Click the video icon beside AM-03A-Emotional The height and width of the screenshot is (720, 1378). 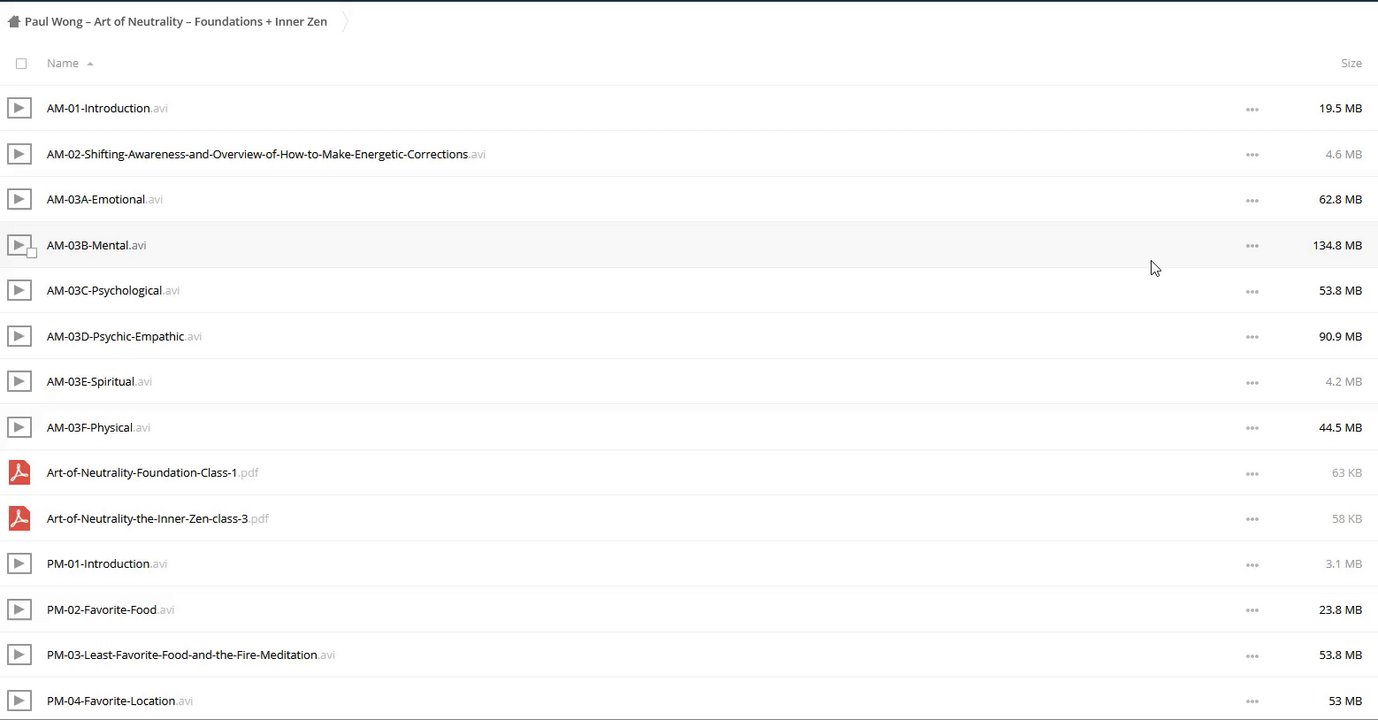[x=19, y=199]
